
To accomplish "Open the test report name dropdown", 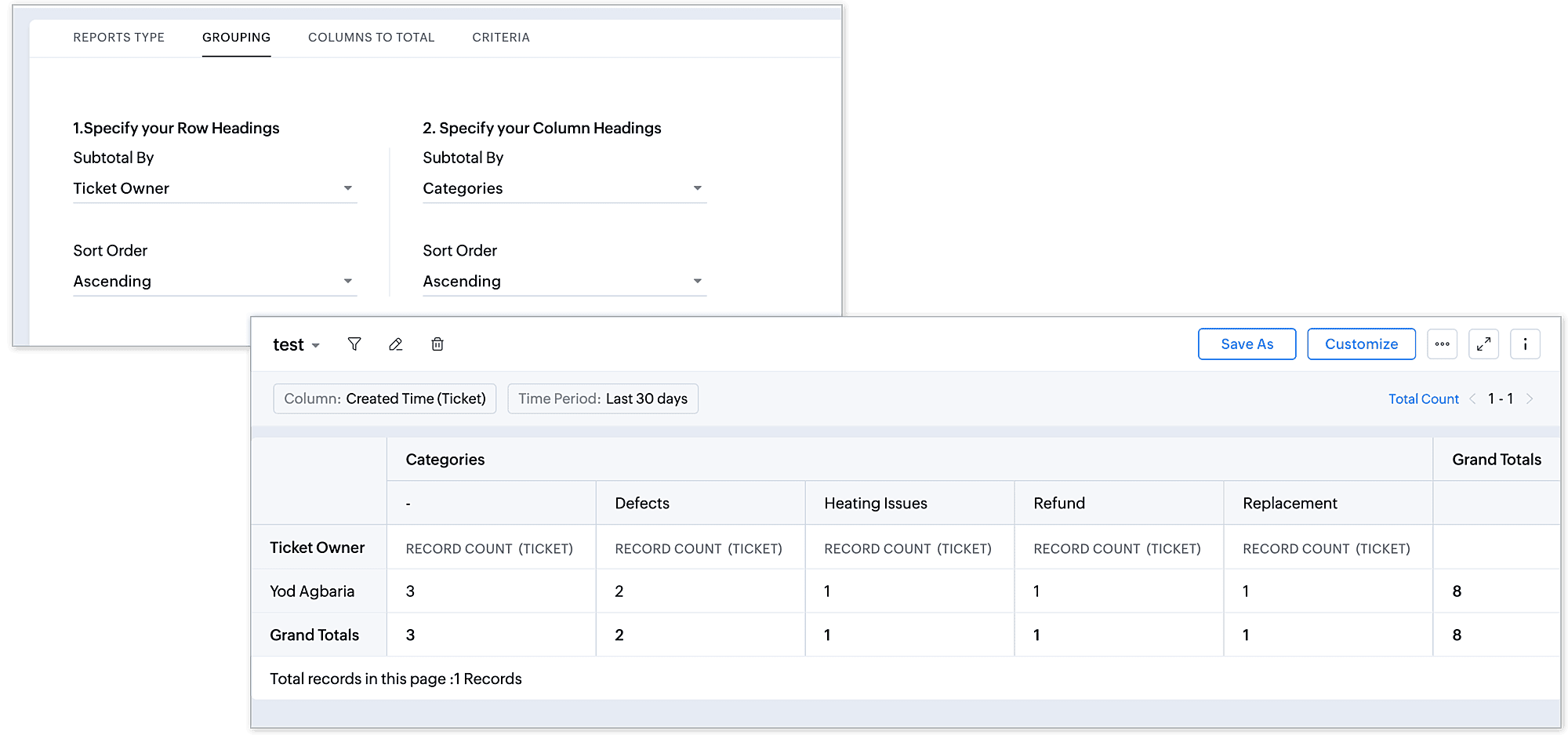I will point(296,345).
